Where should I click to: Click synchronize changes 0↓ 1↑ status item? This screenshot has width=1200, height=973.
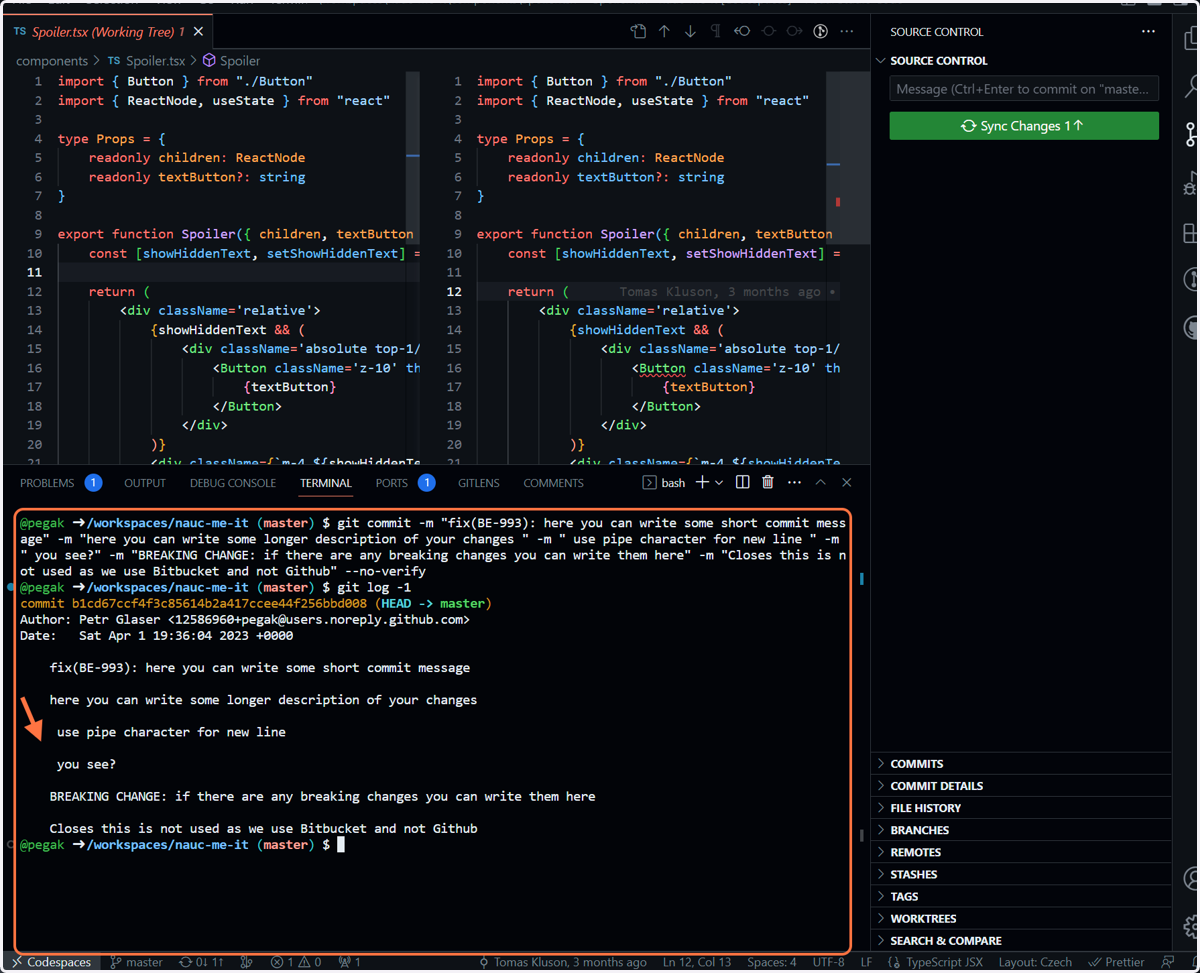coord(201,963)
